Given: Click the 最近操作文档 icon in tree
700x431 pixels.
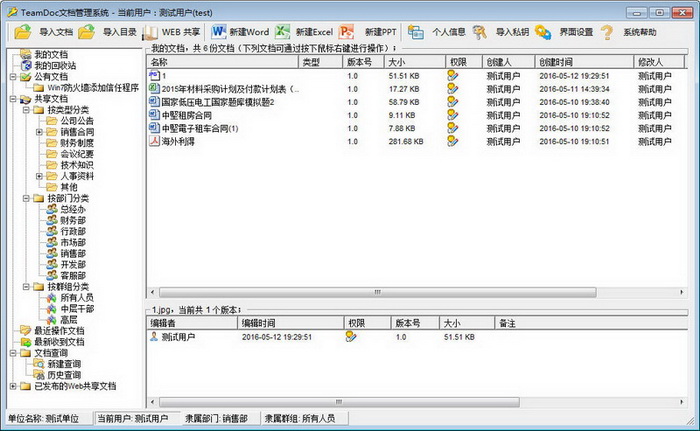Looking at the screenshot, I should (25, 331).
